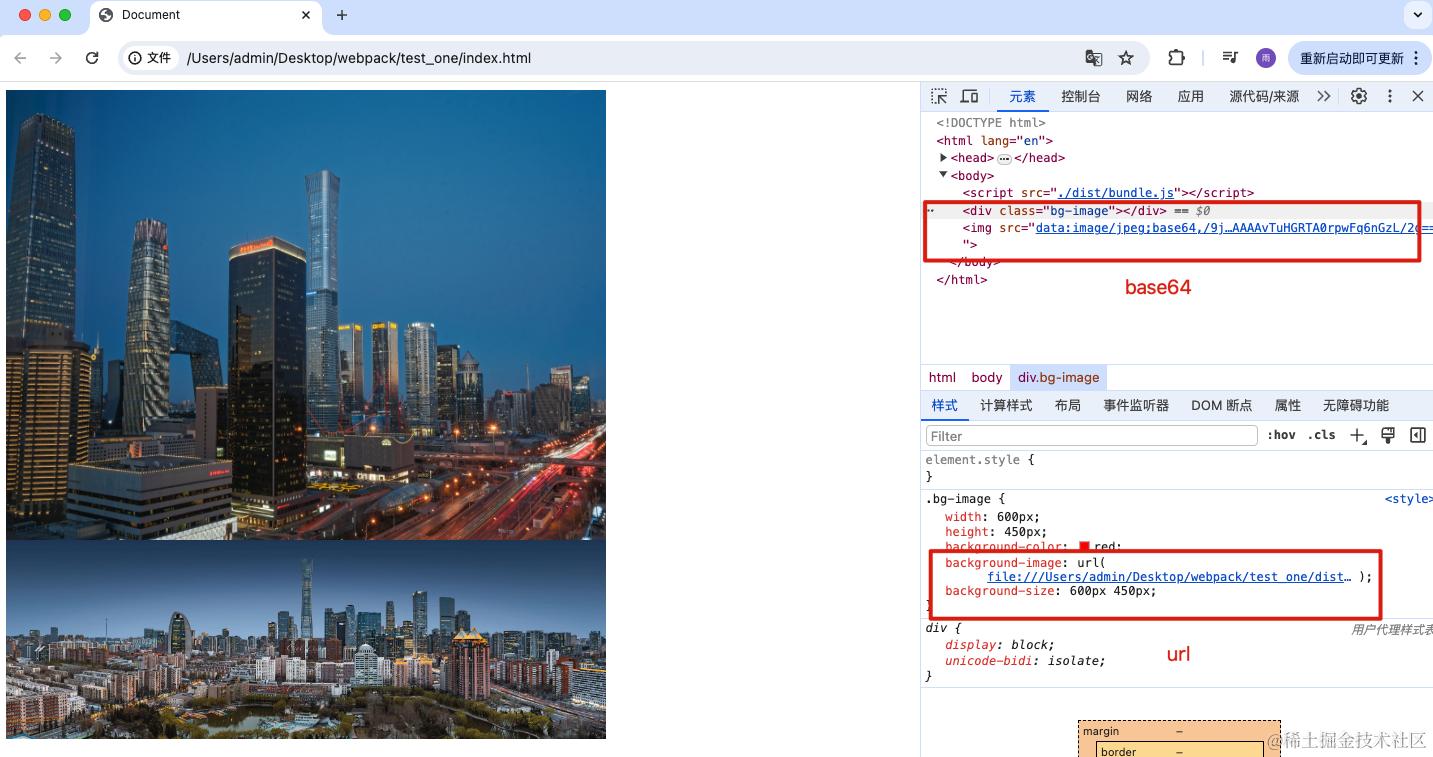Open the ./dist/bundle.js script link

[1116, 193]
